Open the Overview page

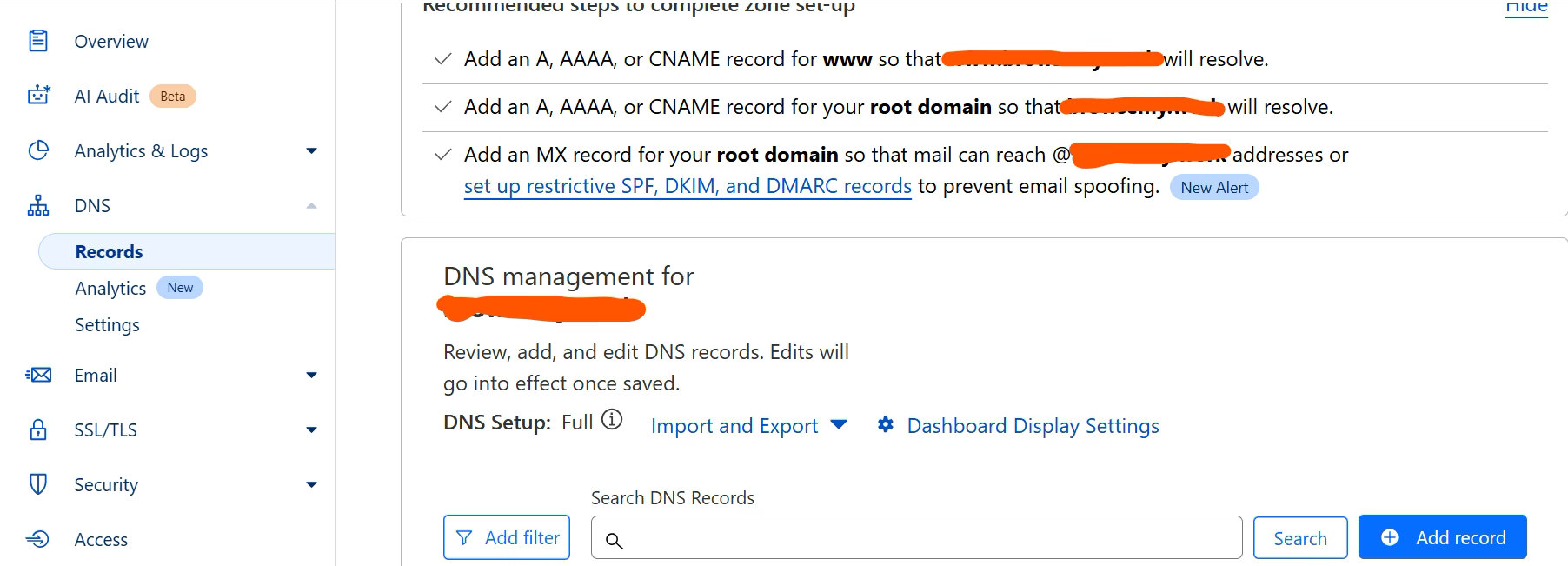pyautogui.click(x=111, y=41)
